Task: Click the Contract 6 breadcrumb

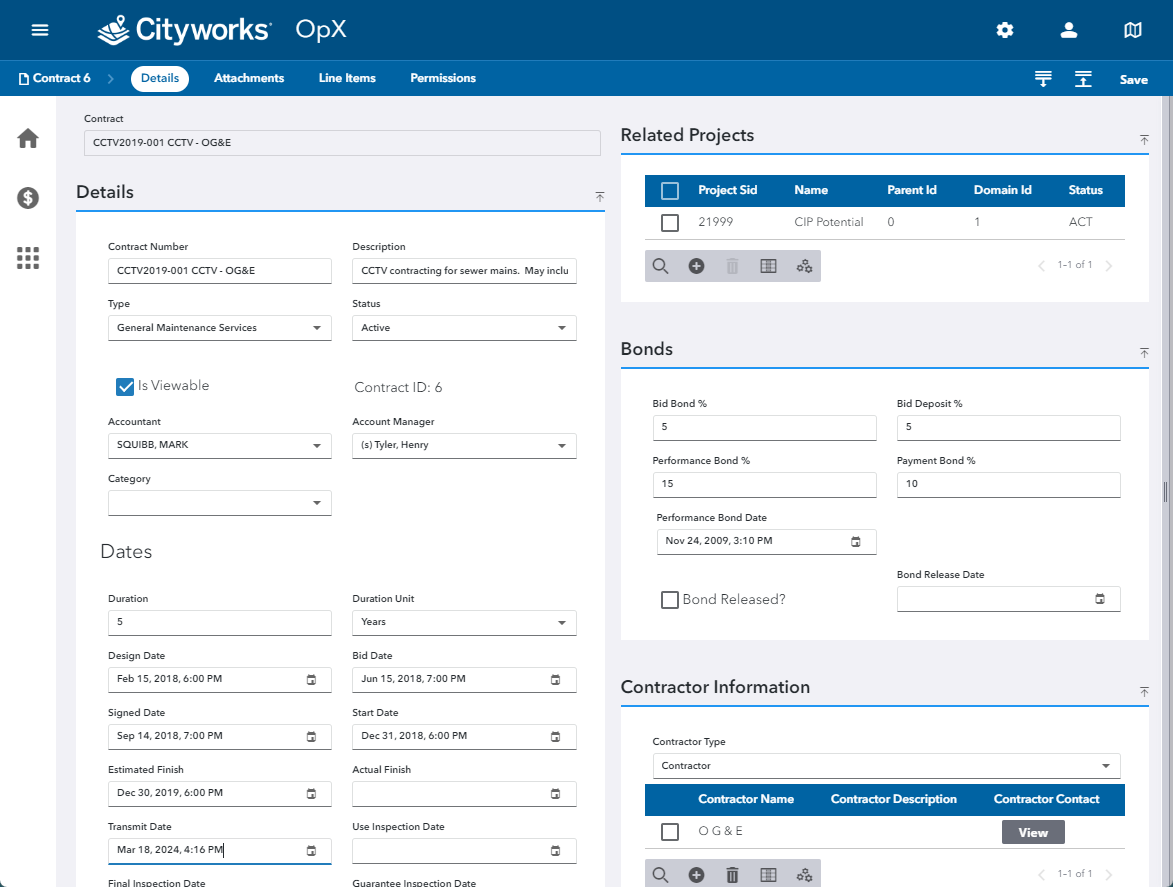Action: pos(55,79)
